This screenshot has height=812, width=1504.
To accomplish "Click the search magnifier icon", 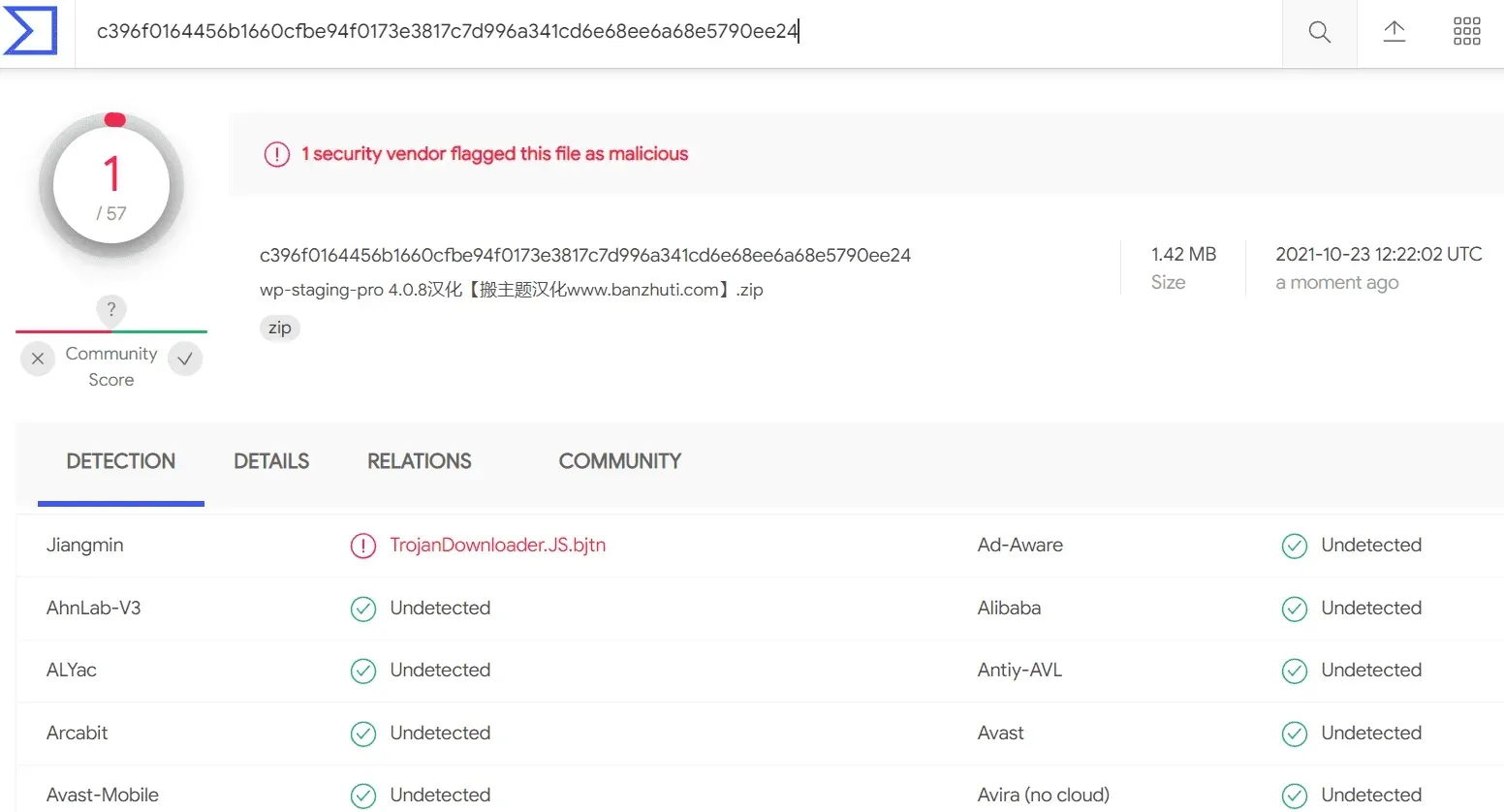I will 1319,32.
